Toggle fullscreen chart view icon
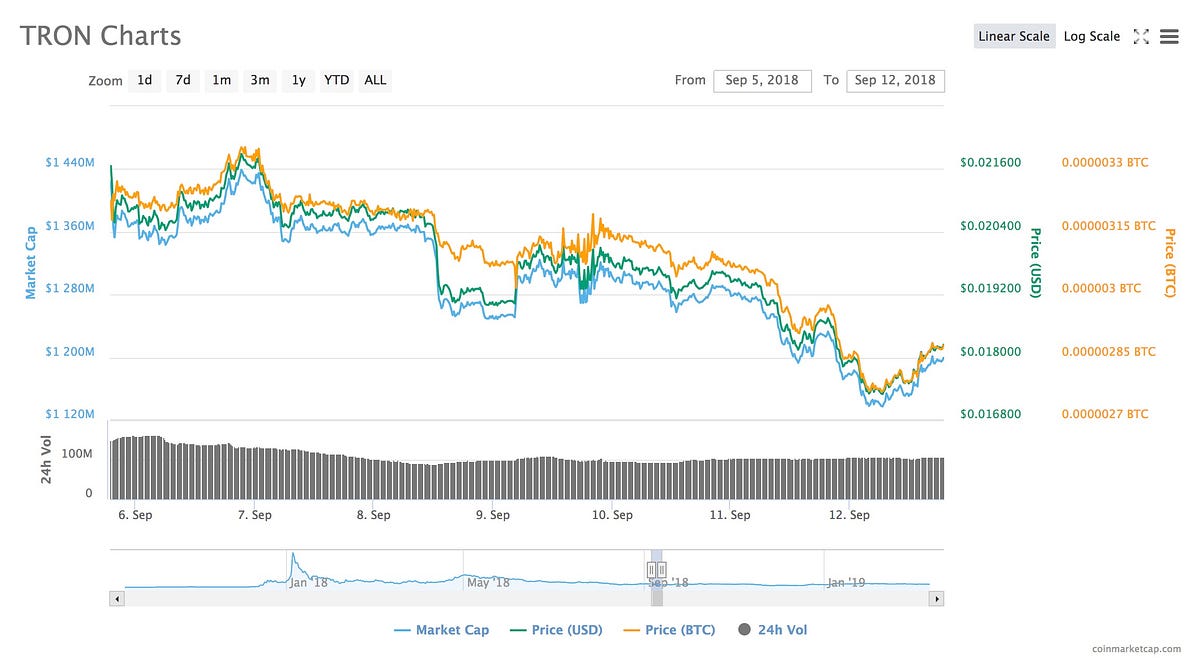Screen dimensions: 1200x671 [1141, 37]
